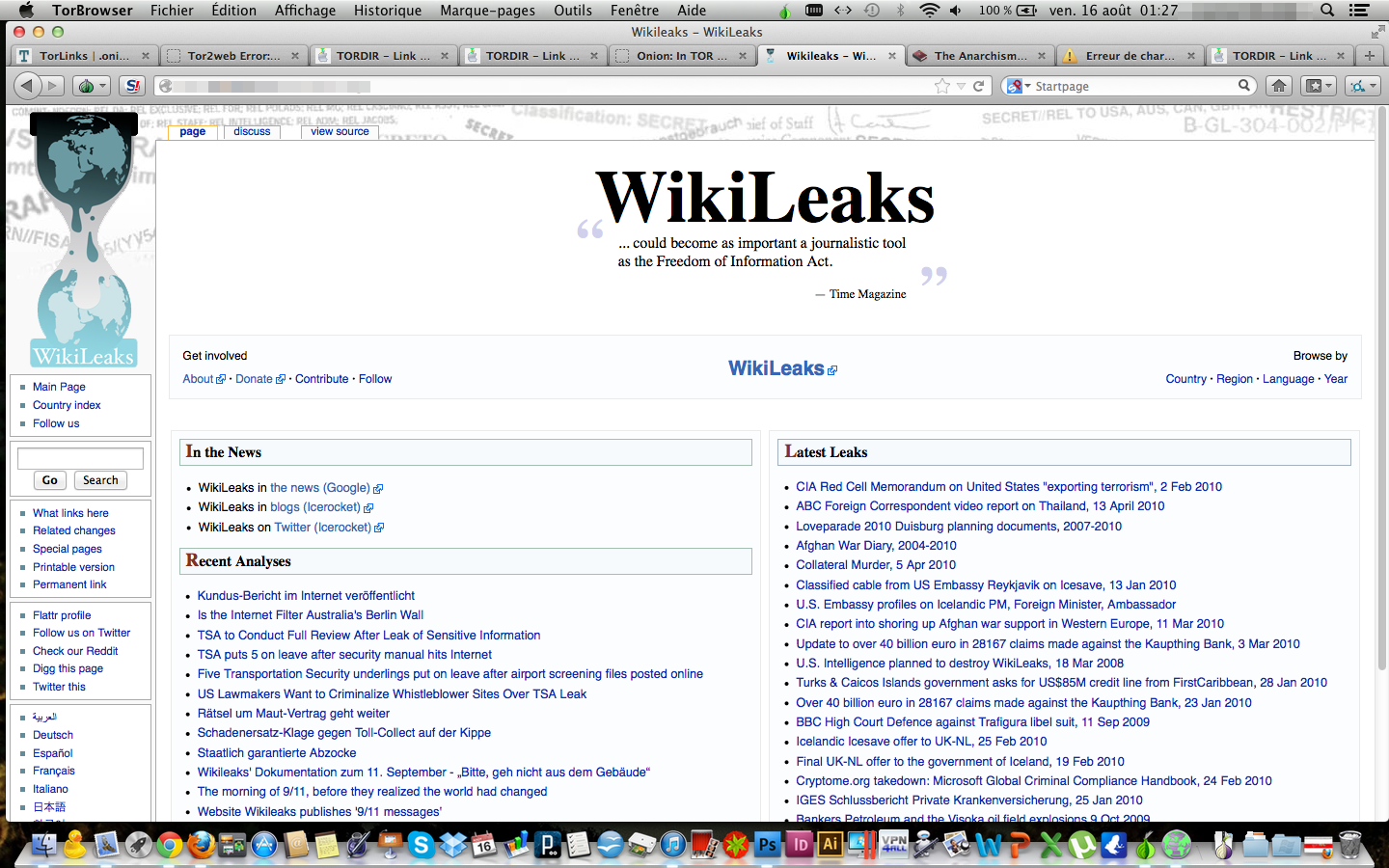Open the search engine selector dropdown
Image resolution: width=1389 pixels, height=868 pixels.
(x=1019, y=86)
